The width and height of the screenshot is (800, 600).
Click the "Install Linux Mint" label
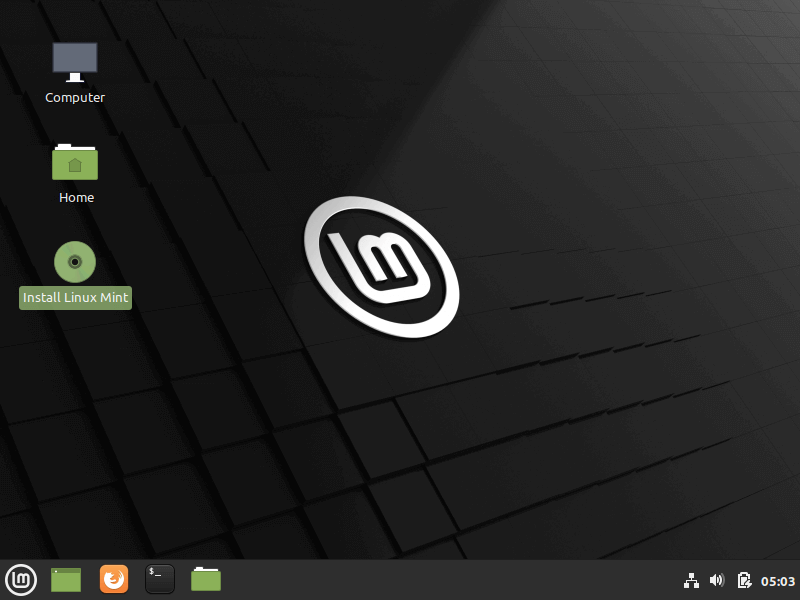click(x=76, y=297)
